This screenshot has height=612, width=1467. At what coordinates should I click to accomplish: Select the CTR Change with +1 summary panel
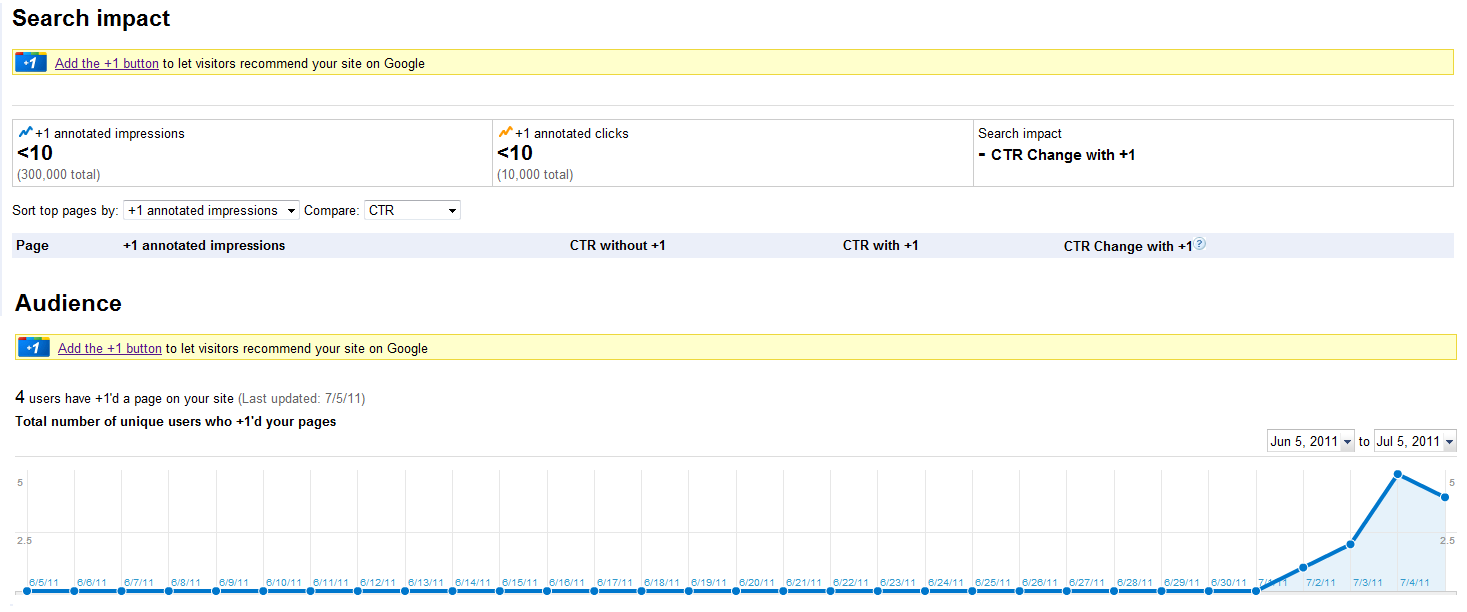[1212, 153]
